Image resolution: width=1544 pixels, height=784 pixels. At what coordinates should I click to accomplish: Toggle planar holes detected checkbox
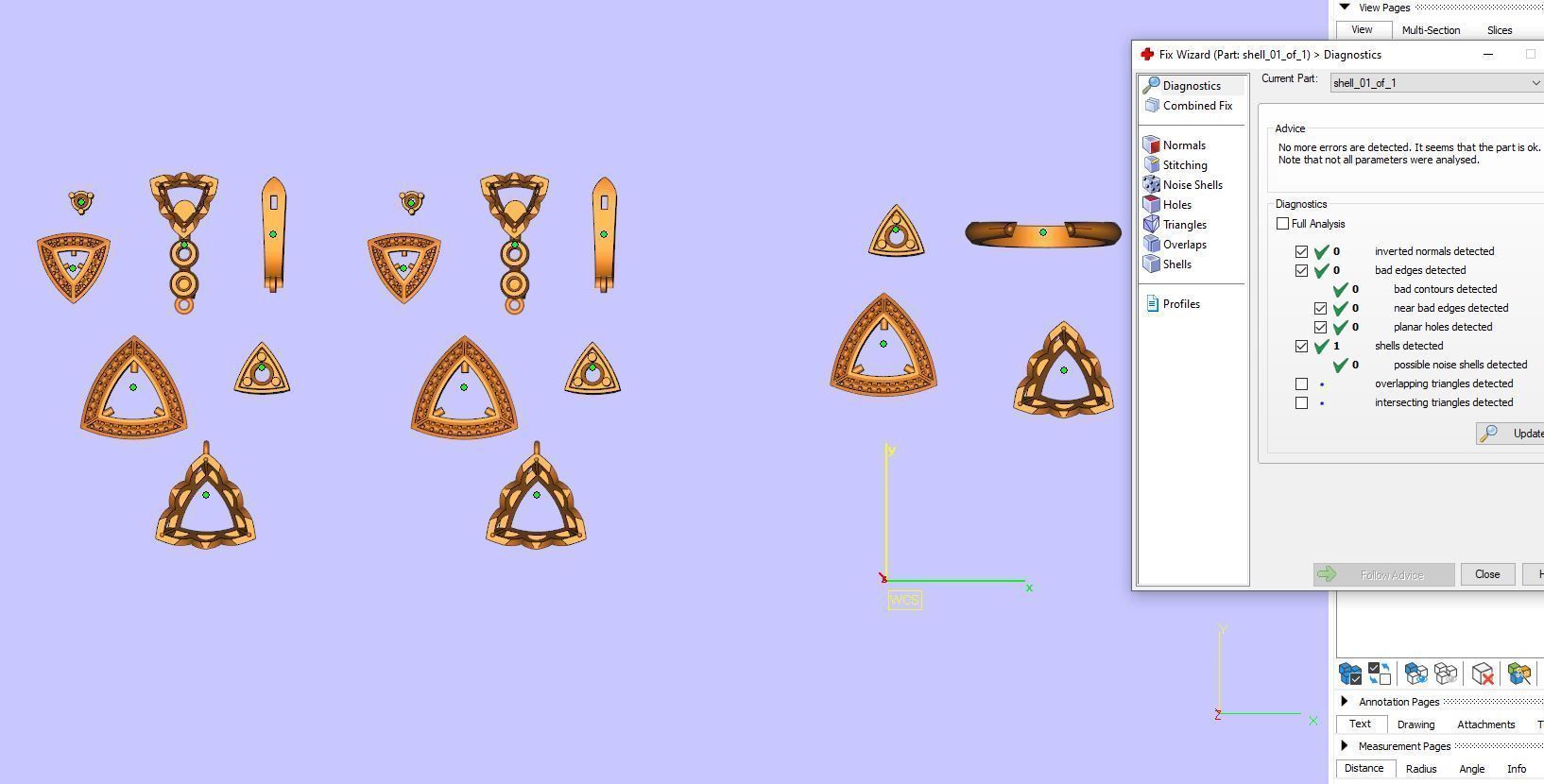point(1320,328)
